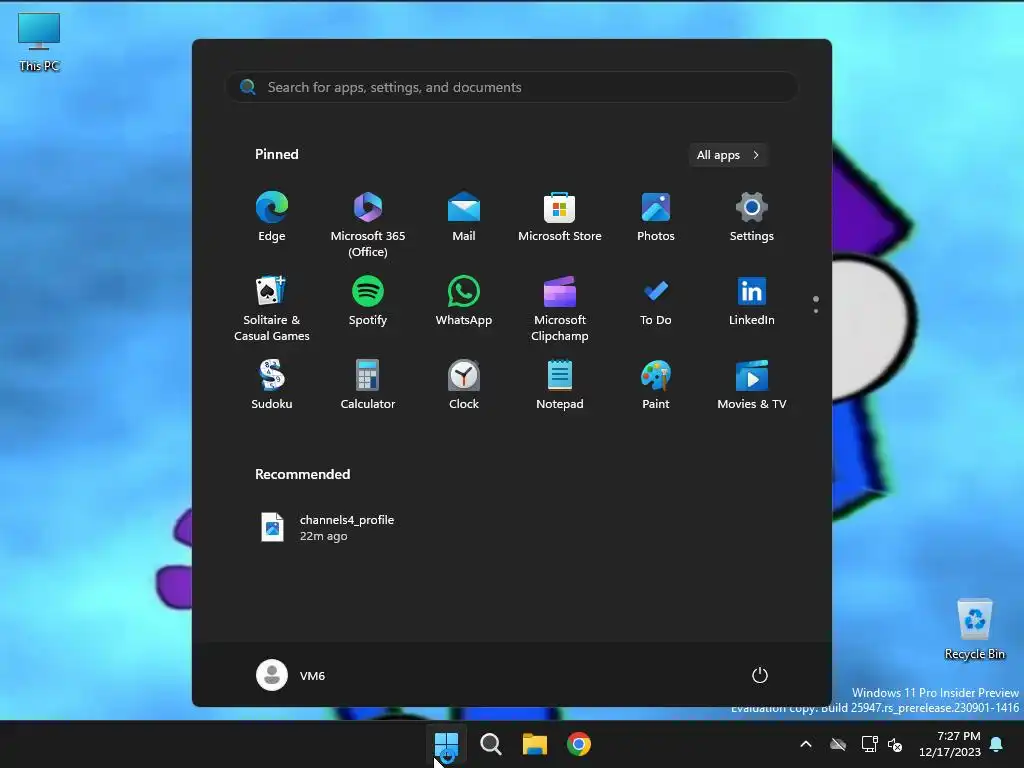Click the Windows Start button on taskbar
Image resolution: width=1024 pixels, height=768 pixels.
coord(447,744)
